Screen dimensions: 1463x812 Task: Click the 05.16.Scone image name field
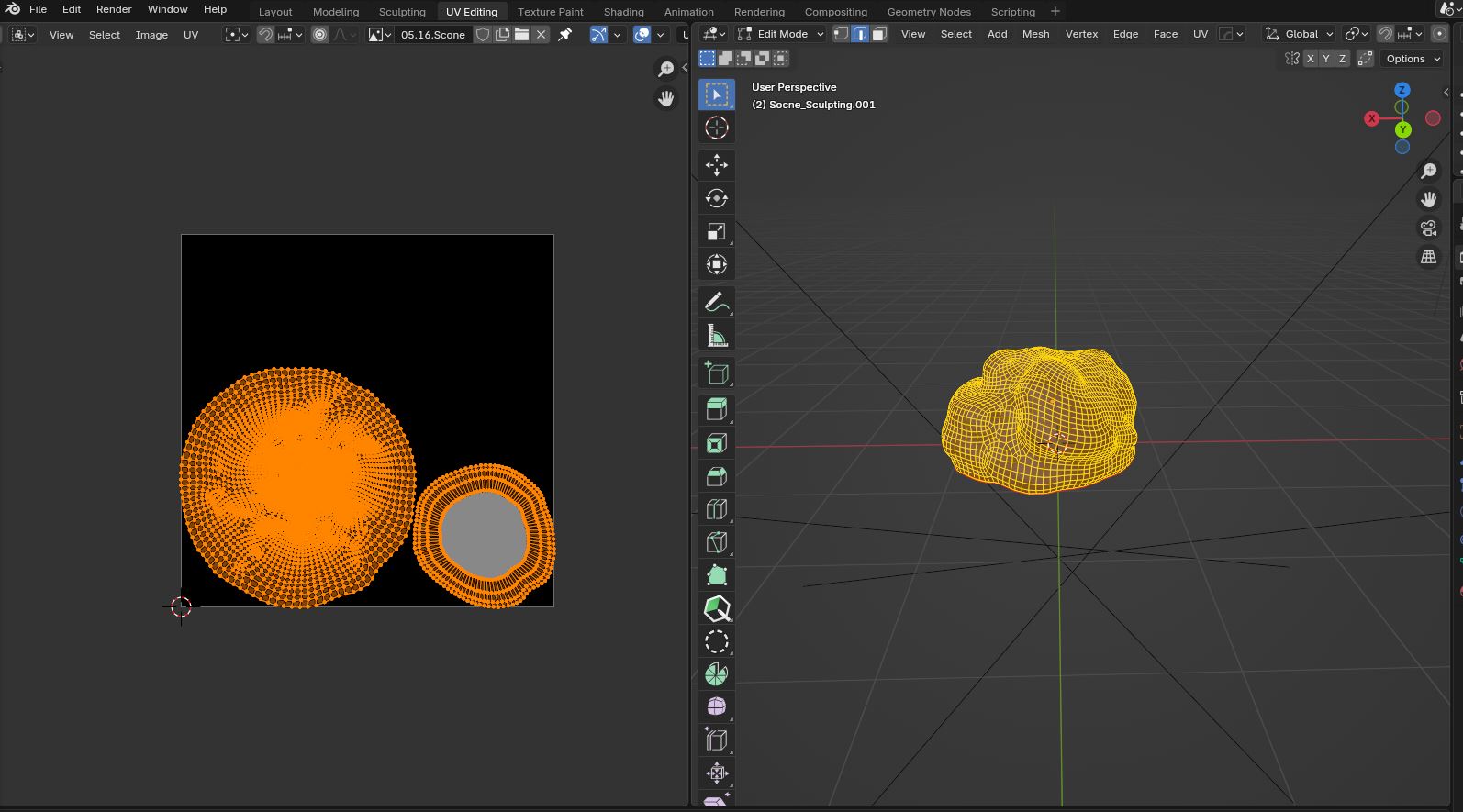(x=432, y=35)
